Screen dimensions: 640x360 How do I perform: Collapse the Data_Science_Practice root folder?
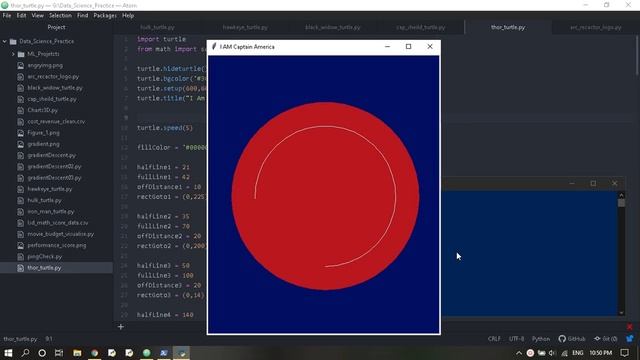pos(5,42)
